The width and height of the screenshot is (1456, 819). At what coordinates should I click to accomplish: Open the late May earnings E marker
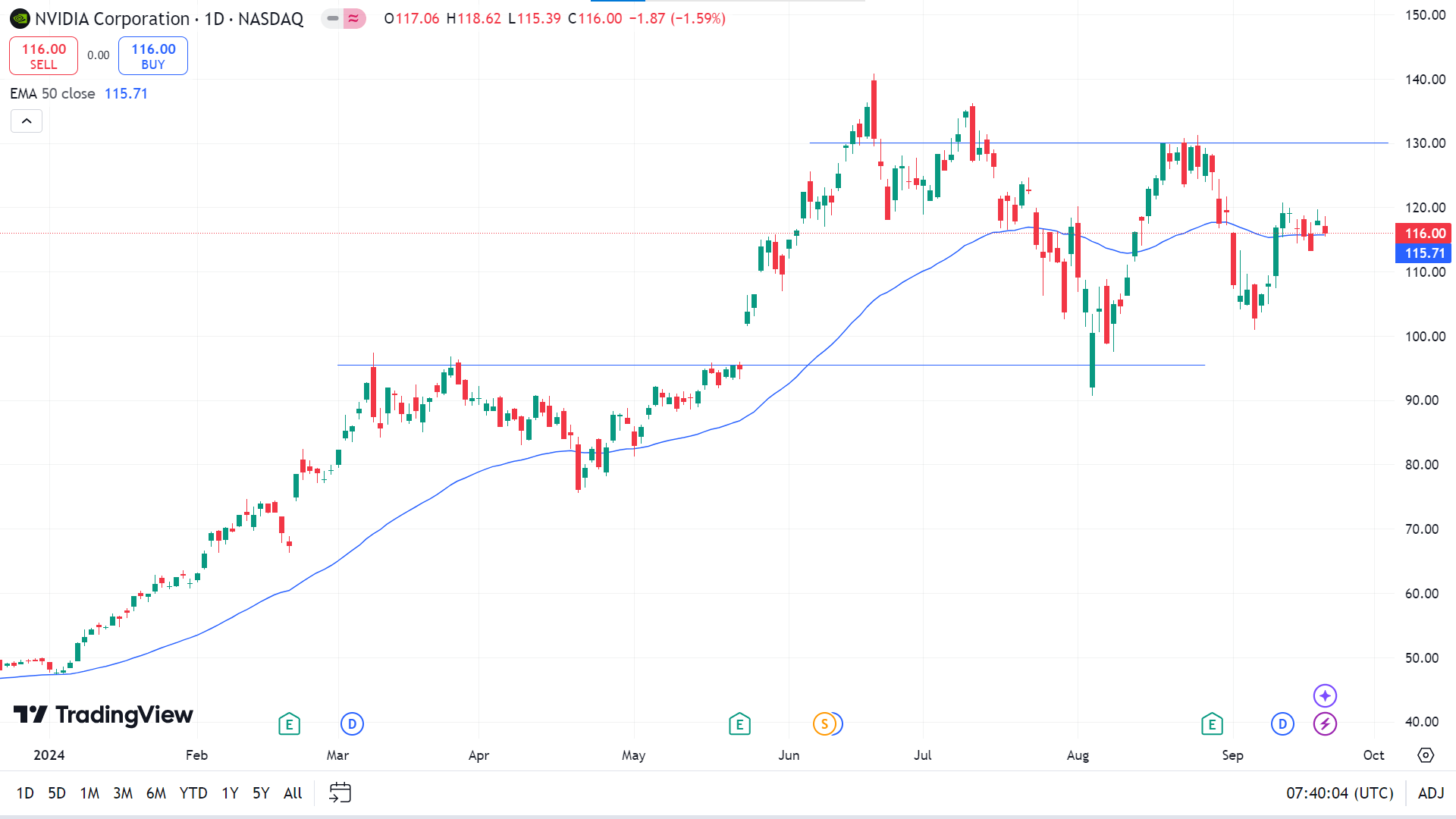(x=739, y=724)
